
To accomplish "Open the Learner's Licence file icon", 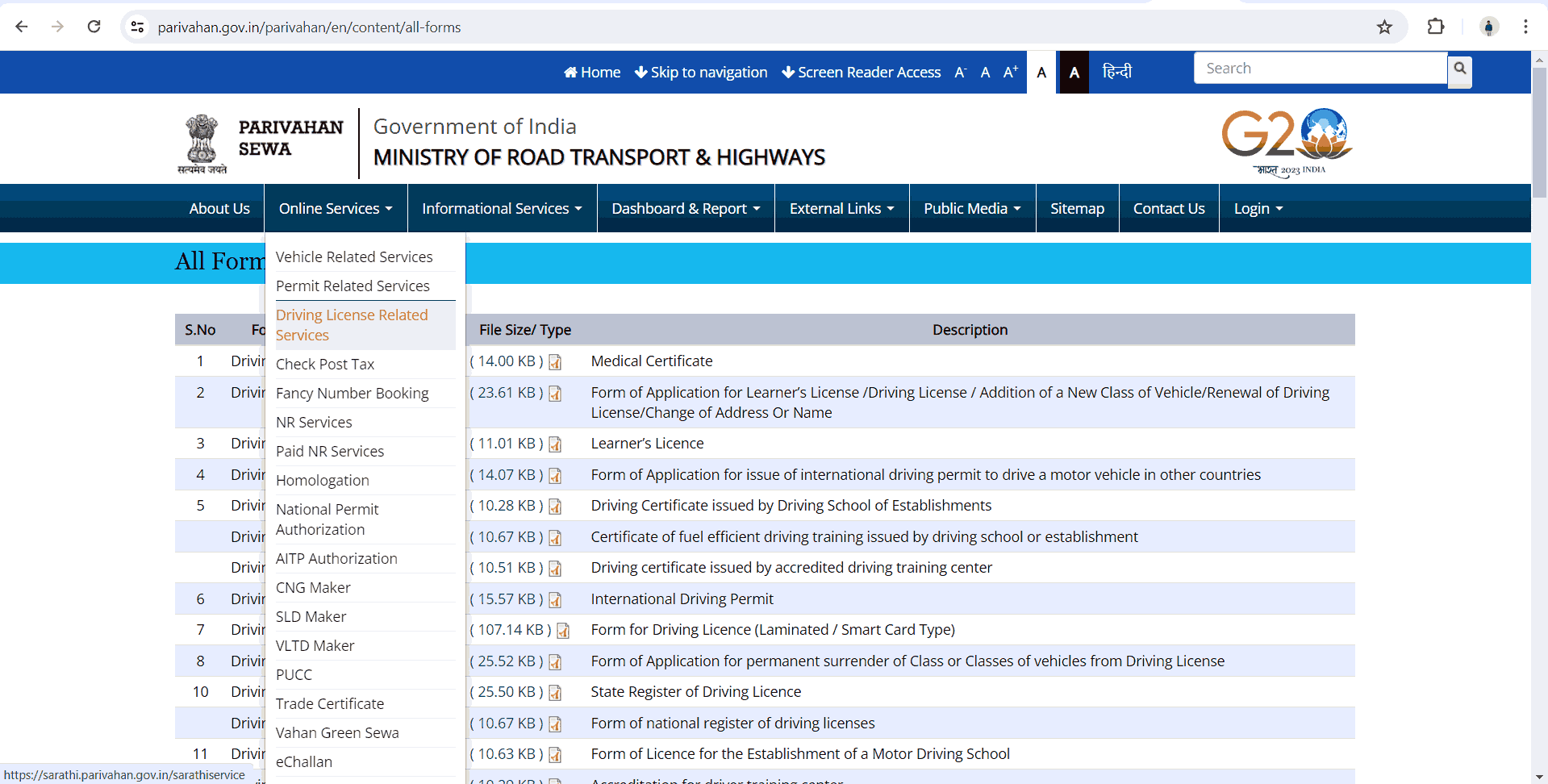I will pyautogui.click(x=555, y=444).
